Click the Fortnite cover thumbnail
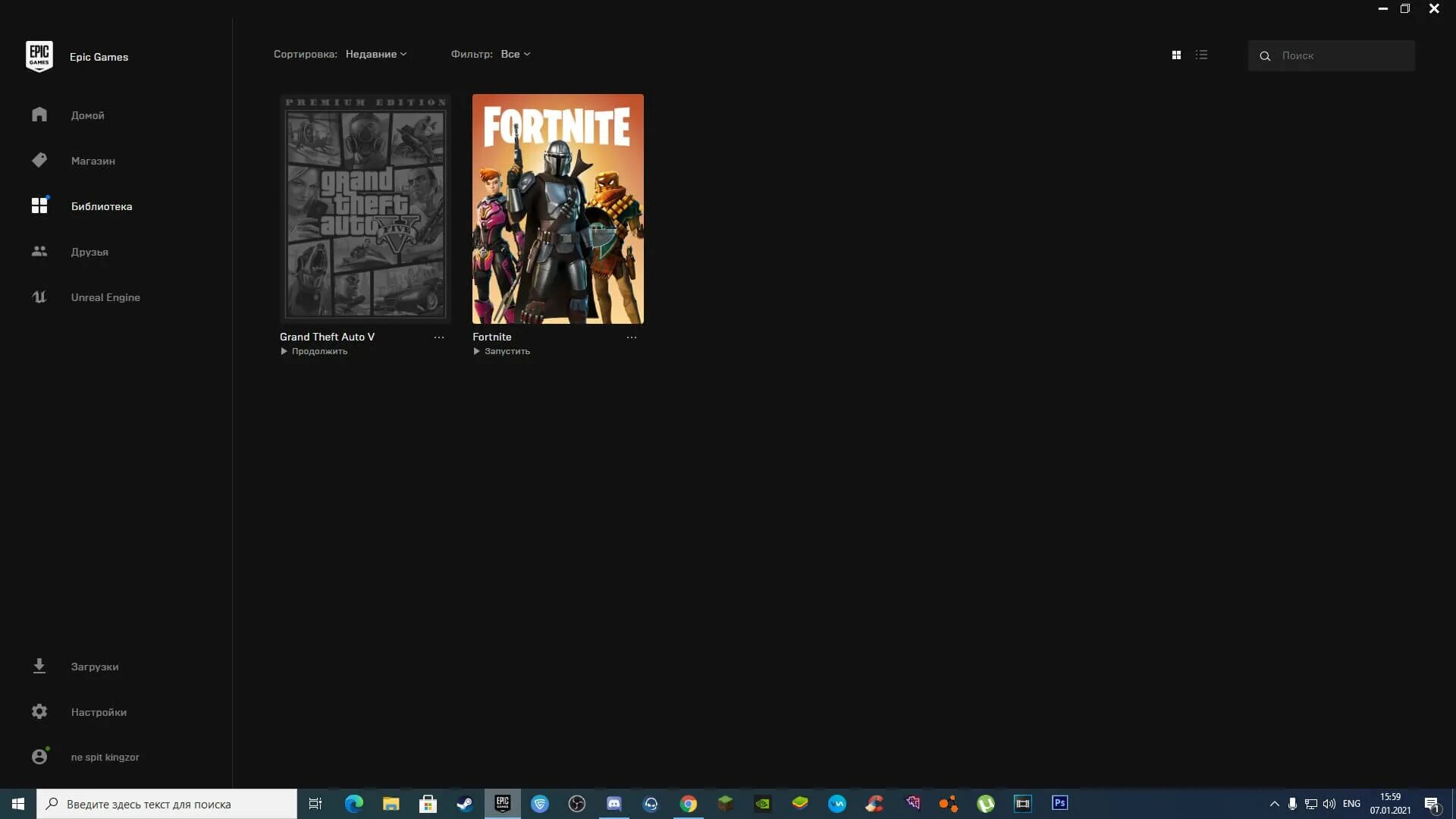 [557, 209]
